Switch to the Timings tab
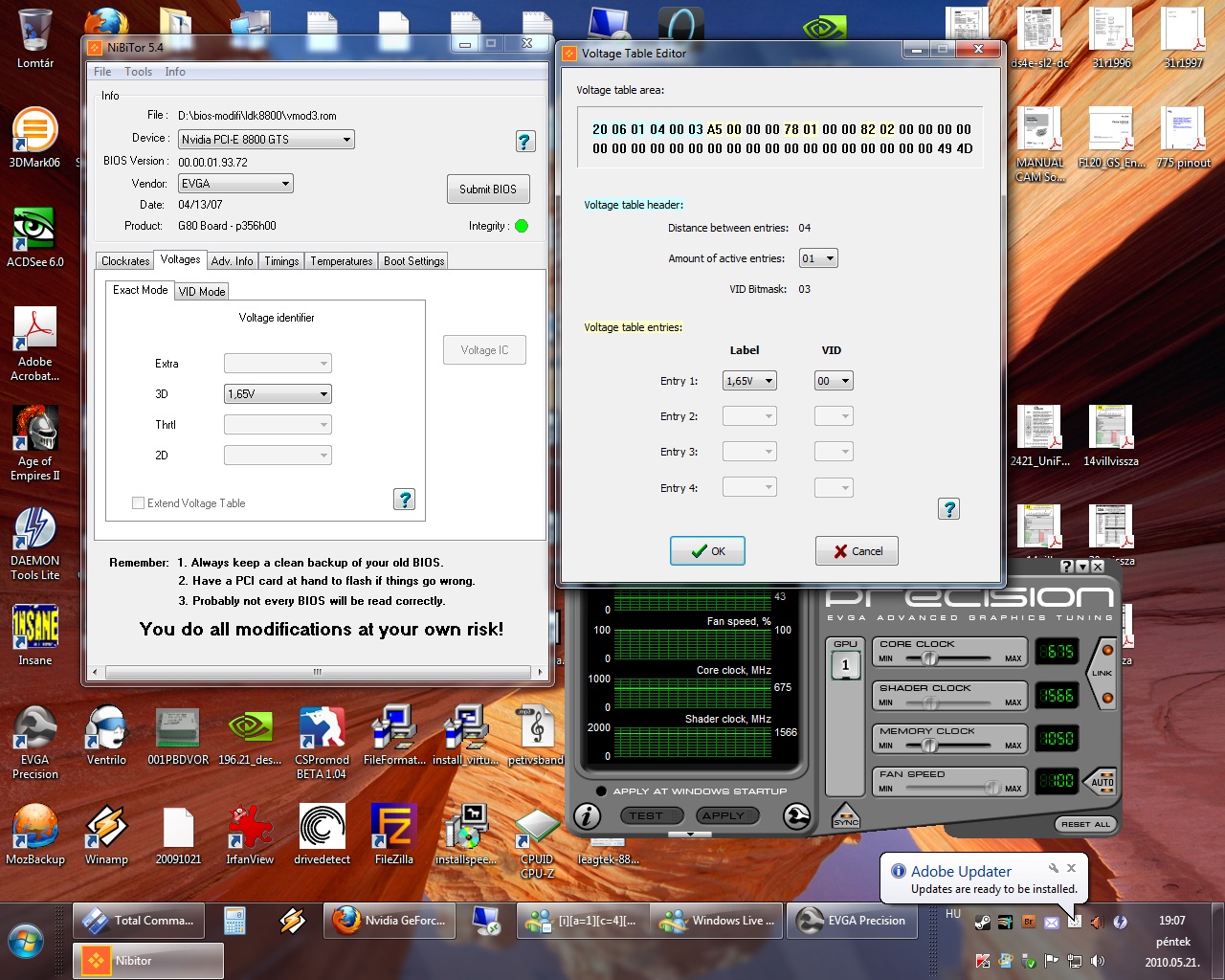Screen dimensions: 1225x980 [x=281, y=261]
